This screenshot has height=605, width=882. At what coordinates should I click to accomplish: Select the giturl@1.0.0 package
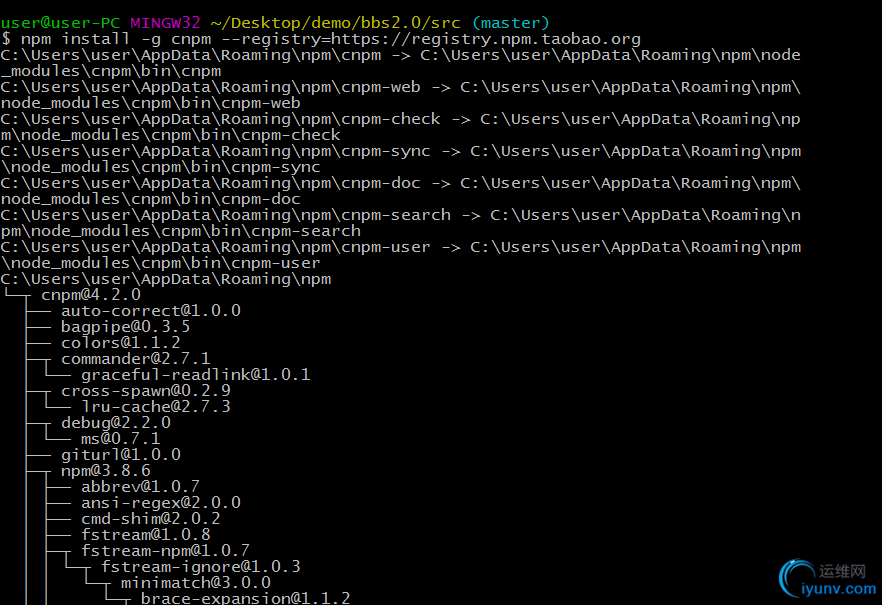click(x=120, y=455)
